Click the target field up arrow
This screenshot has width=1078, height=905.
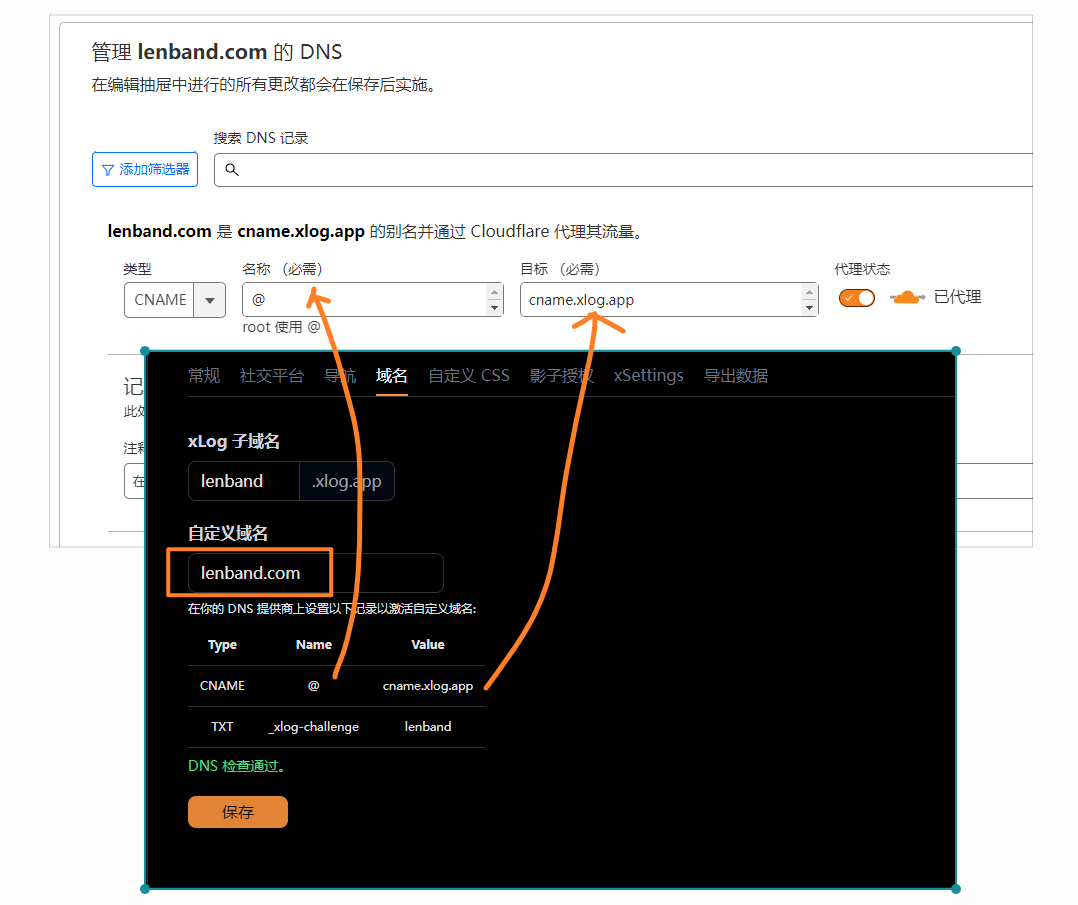(809, 292)
